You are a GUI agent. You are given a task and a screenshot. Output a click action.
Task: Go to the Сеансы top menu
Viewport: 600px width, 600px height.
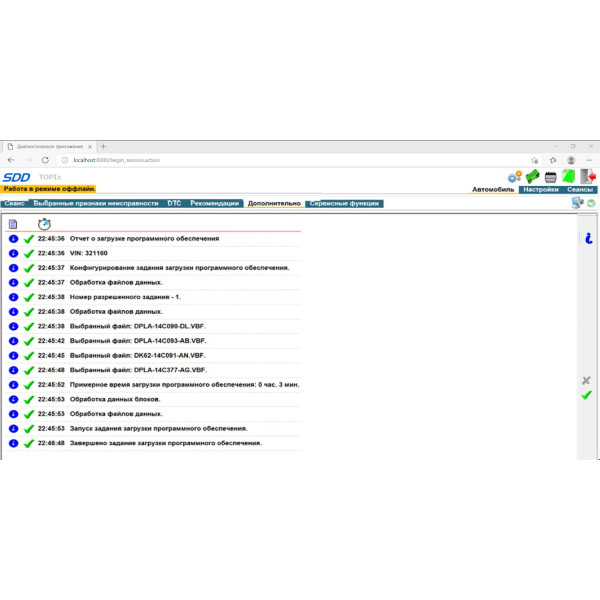580,189
